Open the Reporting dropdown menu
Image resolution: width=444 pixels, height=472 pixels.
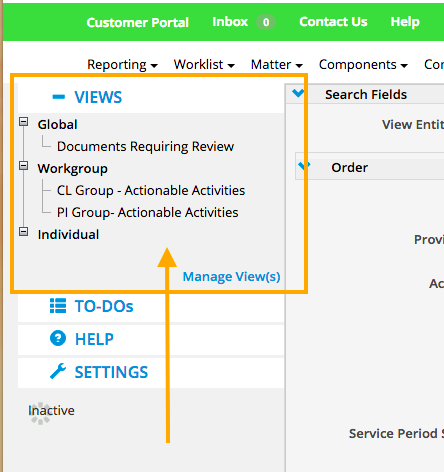(122, 64)
